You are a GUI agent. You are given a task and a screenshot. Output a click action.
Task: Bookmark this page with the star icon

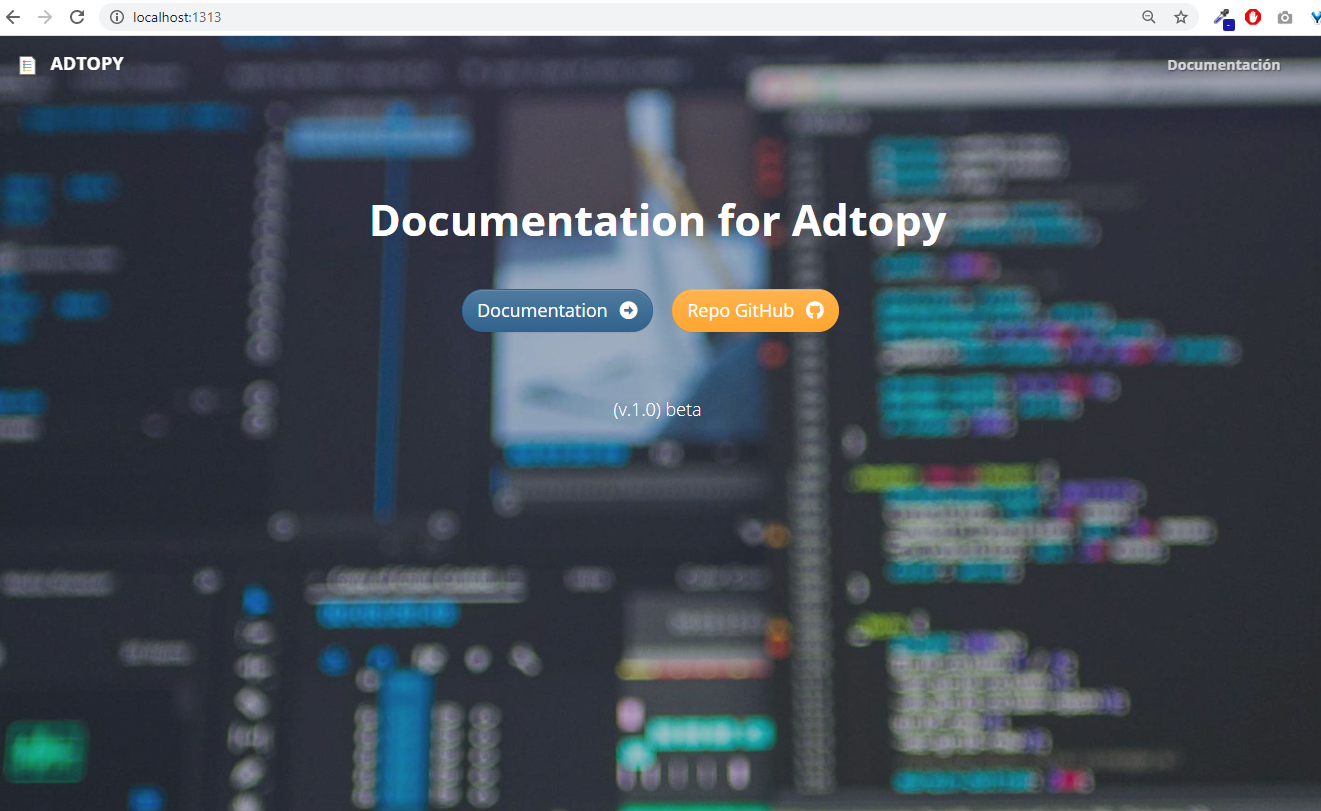1181,17
